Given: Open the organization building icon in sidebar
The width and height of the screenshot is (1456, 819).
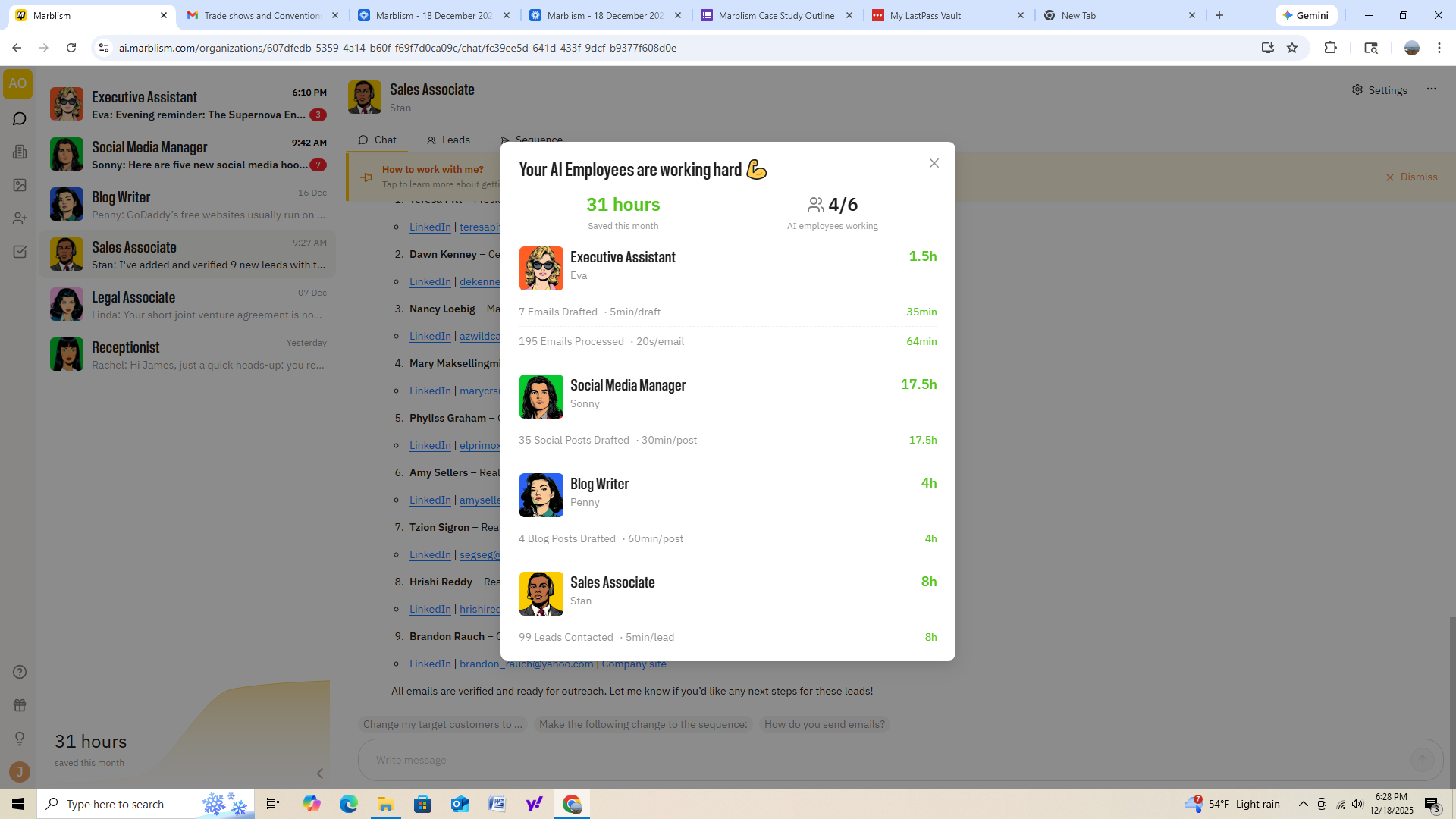Looking at the screenshot, I should click(20, 152).
